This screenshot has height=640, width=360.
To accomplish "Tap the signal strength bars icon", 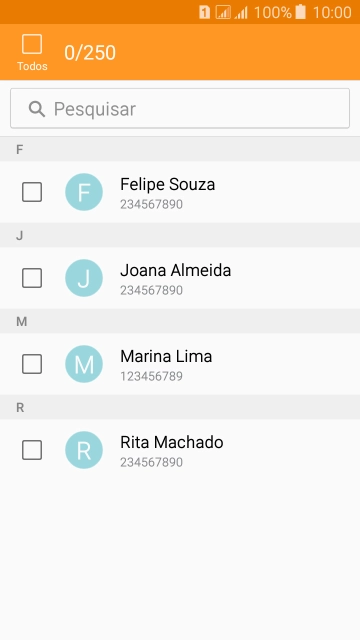I will tap(241, 13).
